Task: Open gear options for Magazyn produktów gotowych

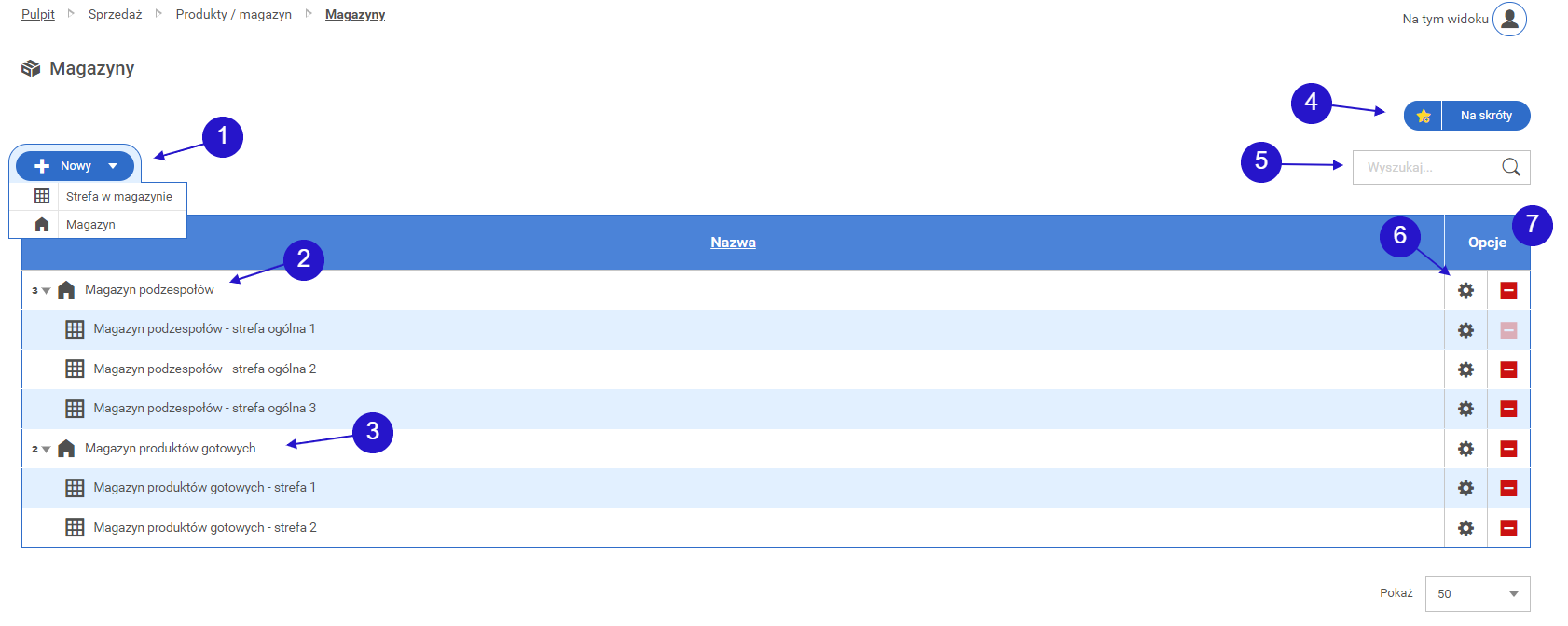Action: point(1465,449)
